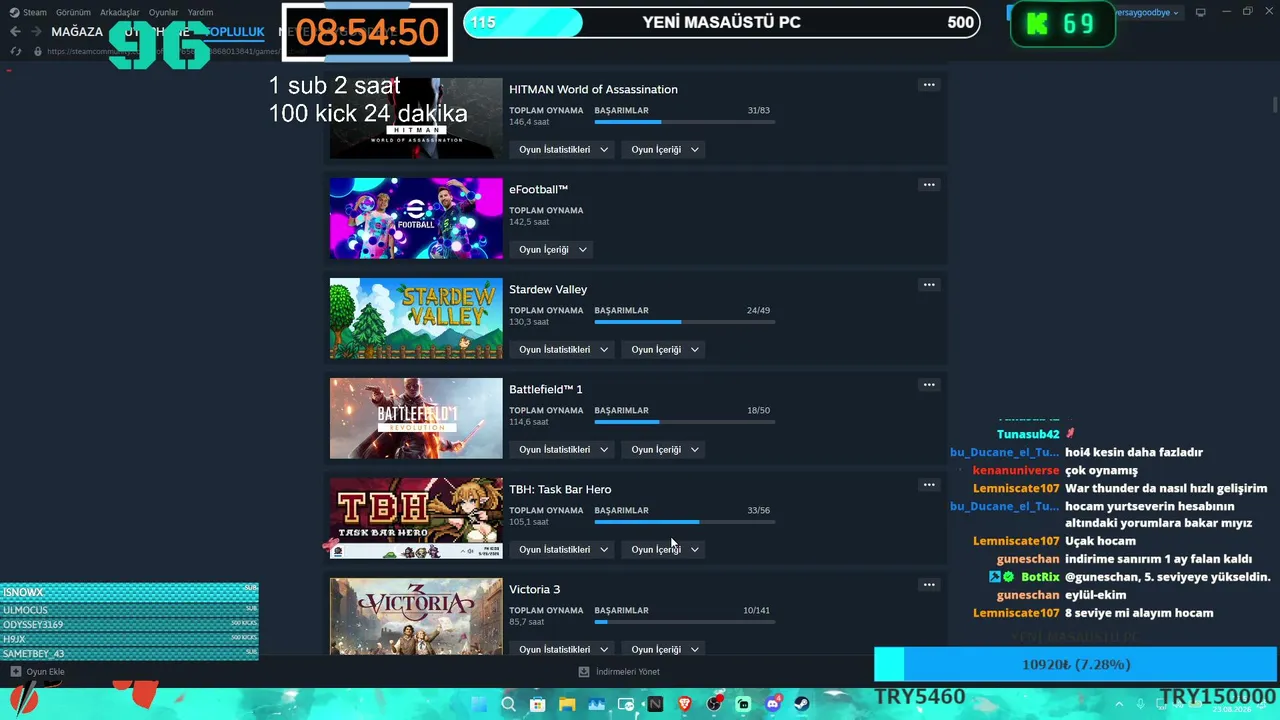Click the eFootball game thumbnail
This screenshot has width=1280, height=720.
pyautogui.click(x=416, y=218)
